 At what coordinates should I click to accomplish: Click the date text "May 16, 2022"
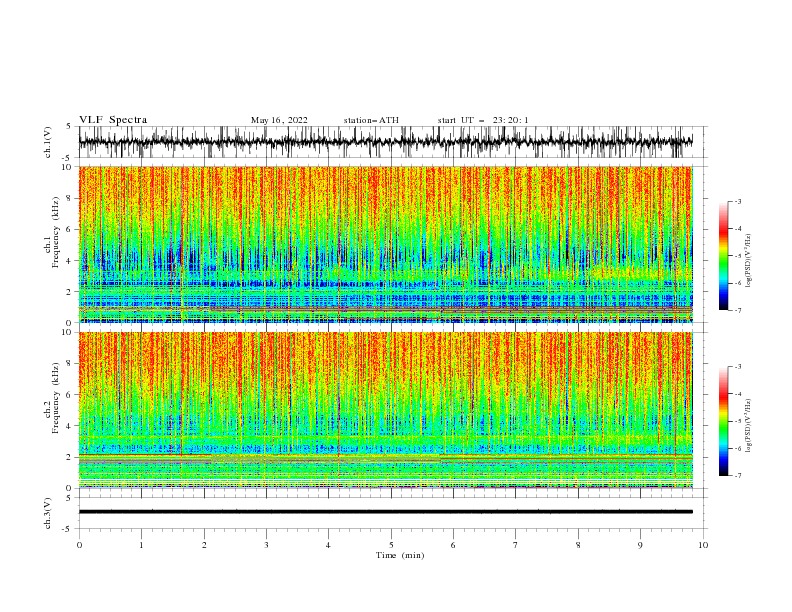click(x=279, y=120)
